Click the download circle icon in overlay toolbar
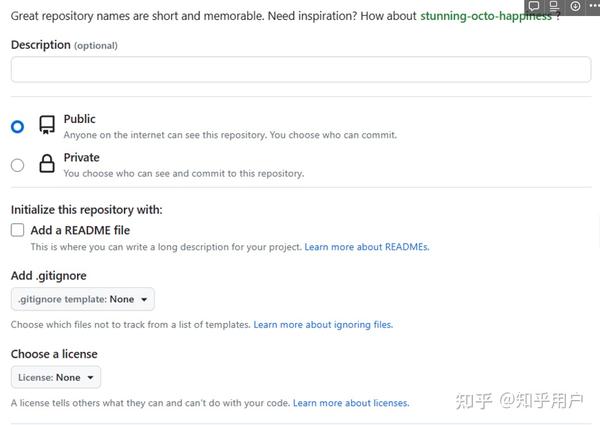 575,6
